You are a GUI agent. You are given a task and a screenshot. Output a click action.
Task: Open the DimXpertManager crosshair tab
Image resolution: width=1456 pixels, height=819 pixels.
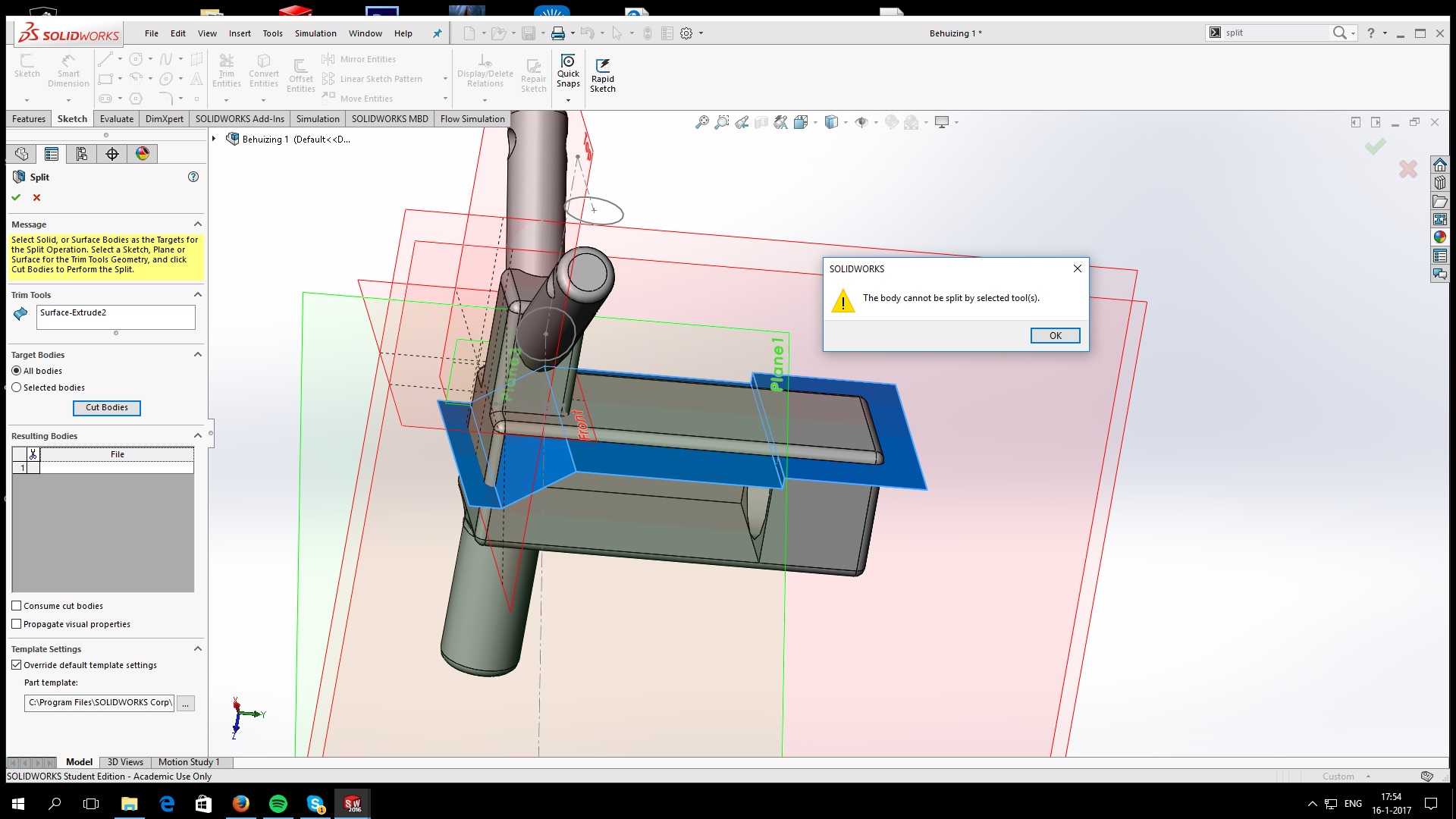(112, 154)
